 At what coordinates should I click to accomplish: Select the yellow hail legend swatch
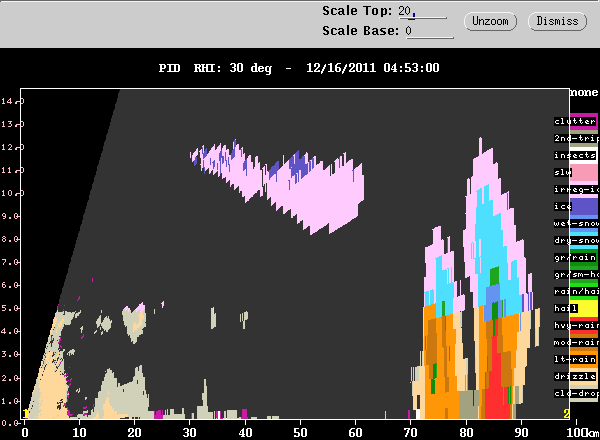click(584, 309)
